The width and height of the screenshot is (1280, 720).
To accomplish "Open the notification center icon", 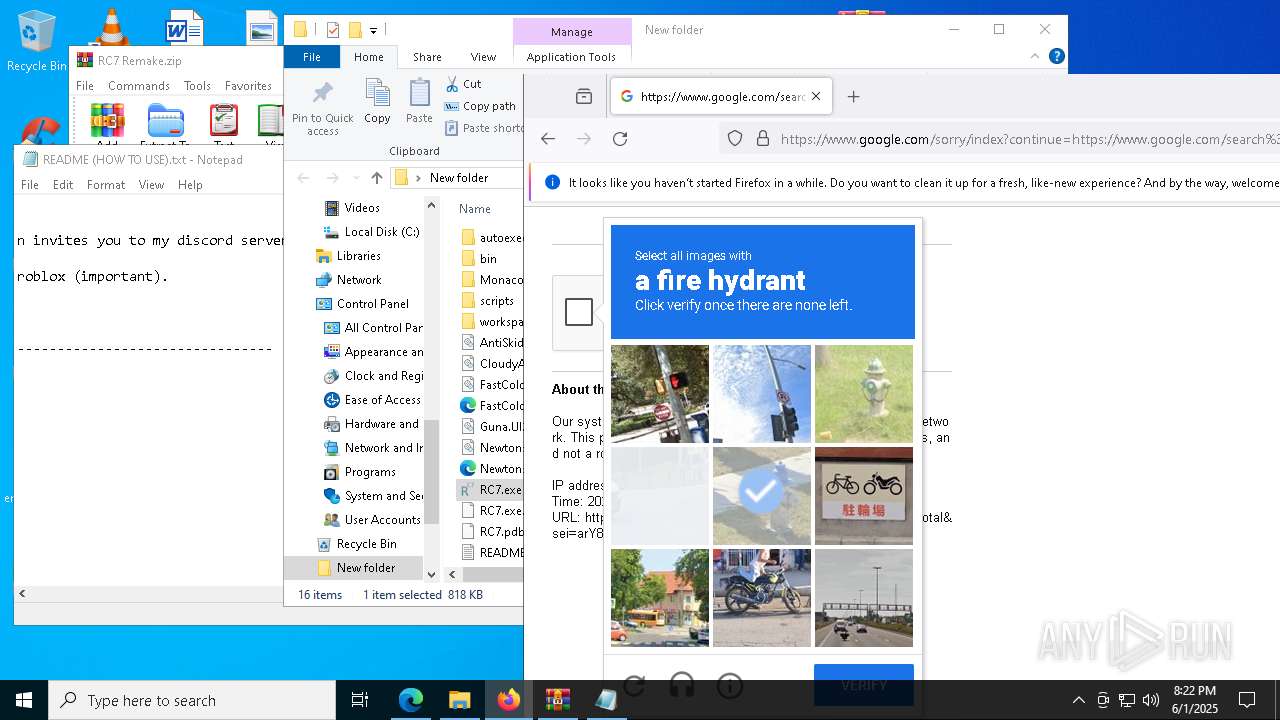I will (1247, 700).
